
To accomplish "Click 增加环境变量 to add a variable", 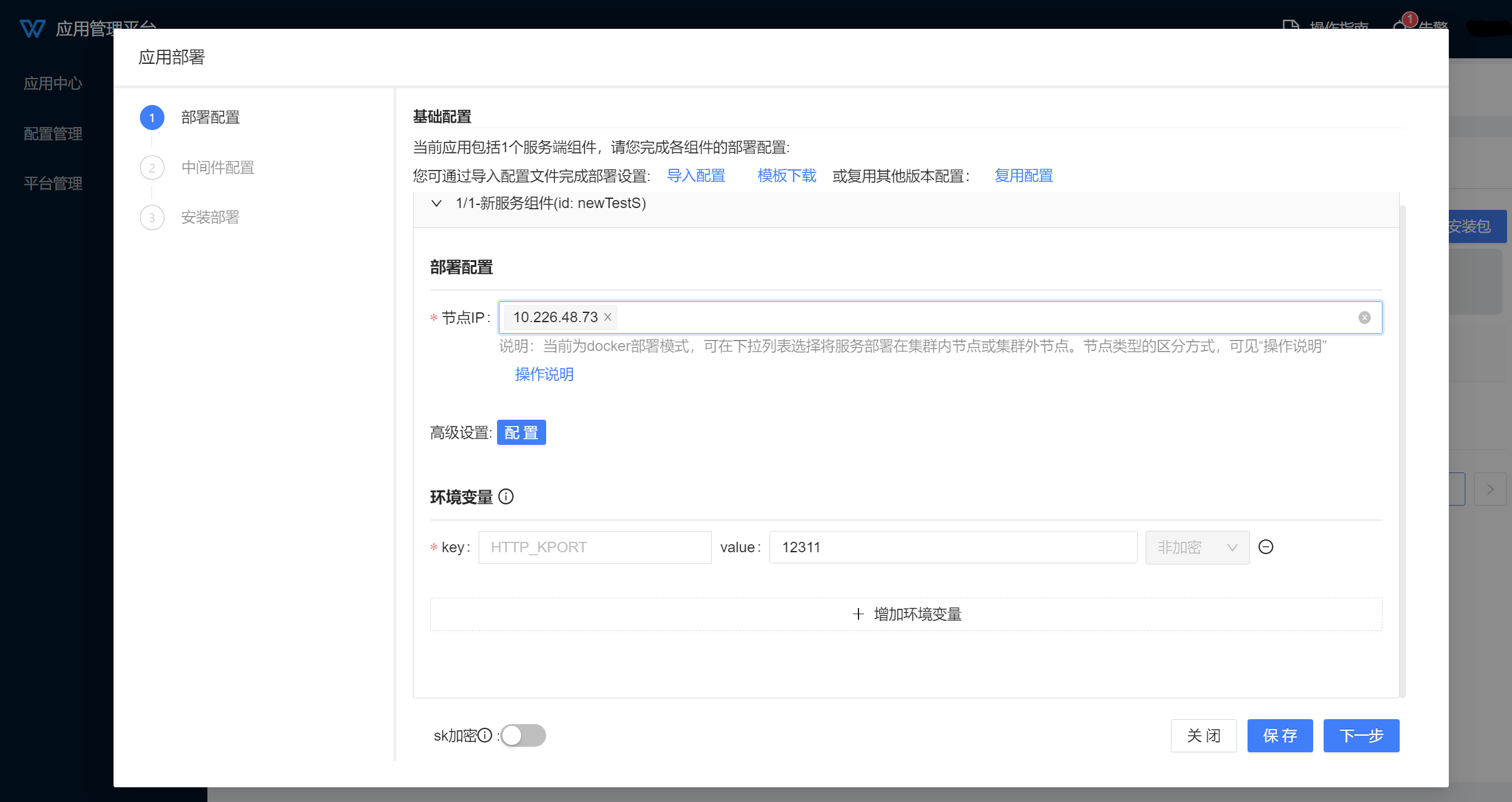I will coord(906,614).
